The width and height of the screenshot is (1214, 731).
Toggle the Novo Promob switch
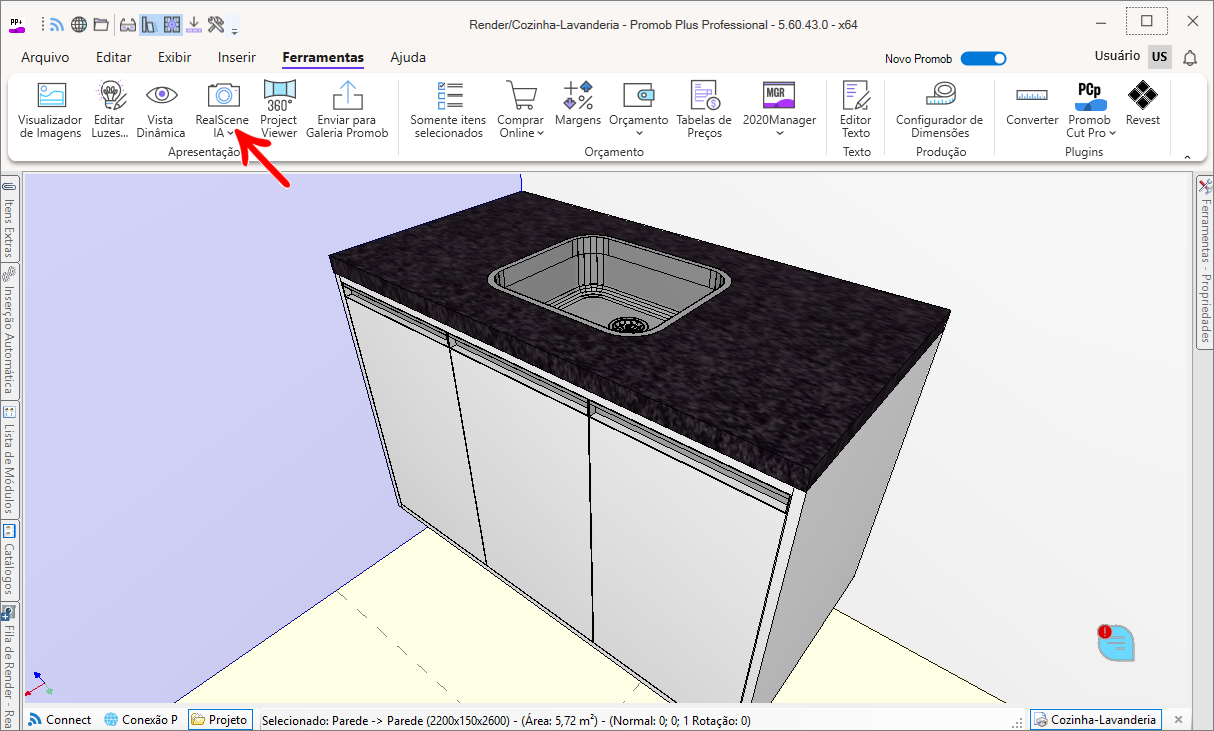click(983, 59)
